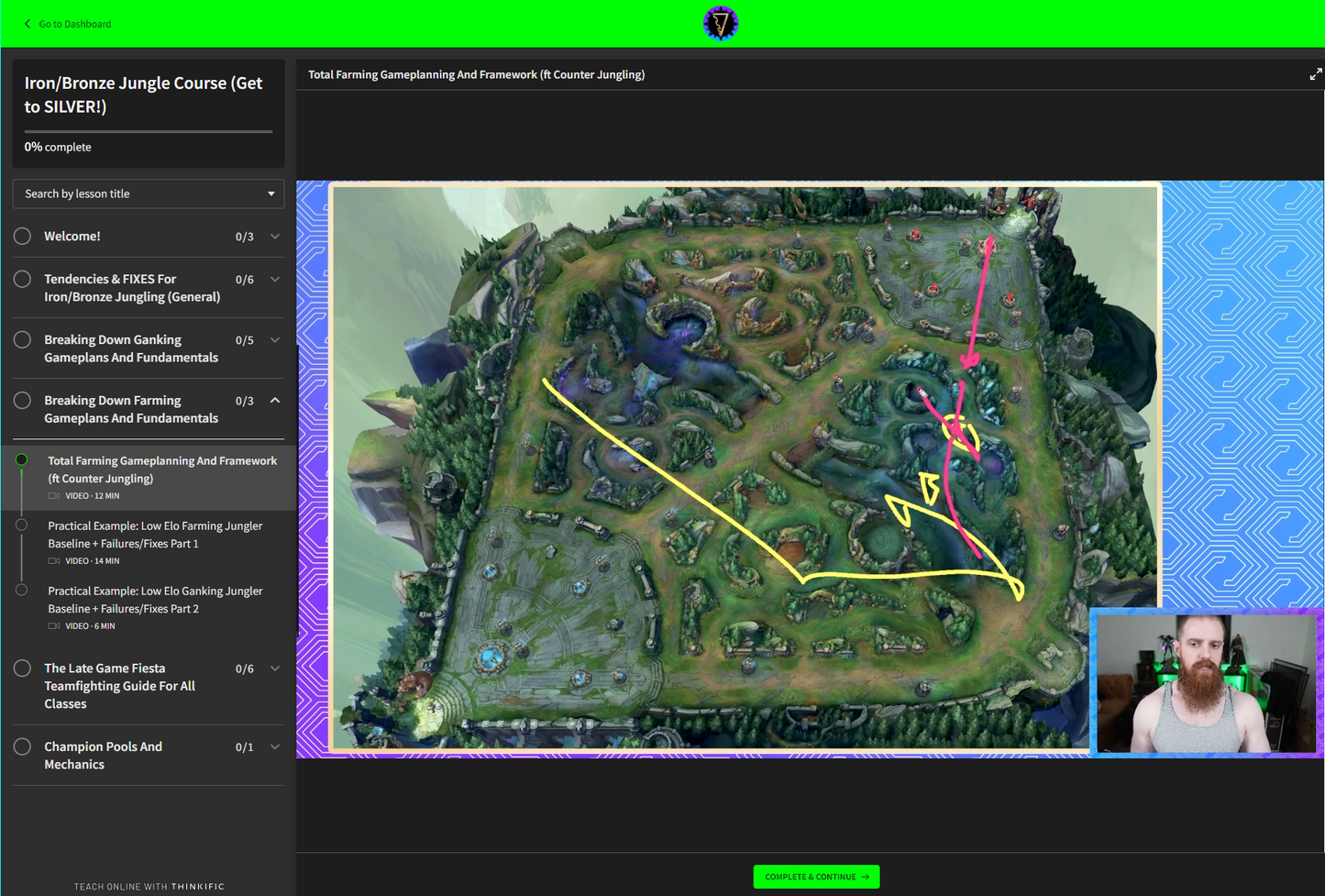The width and height of the screenshot is (1325, 896).
Task: Click the lesson video map area
Action: click(x=745, y=468)
